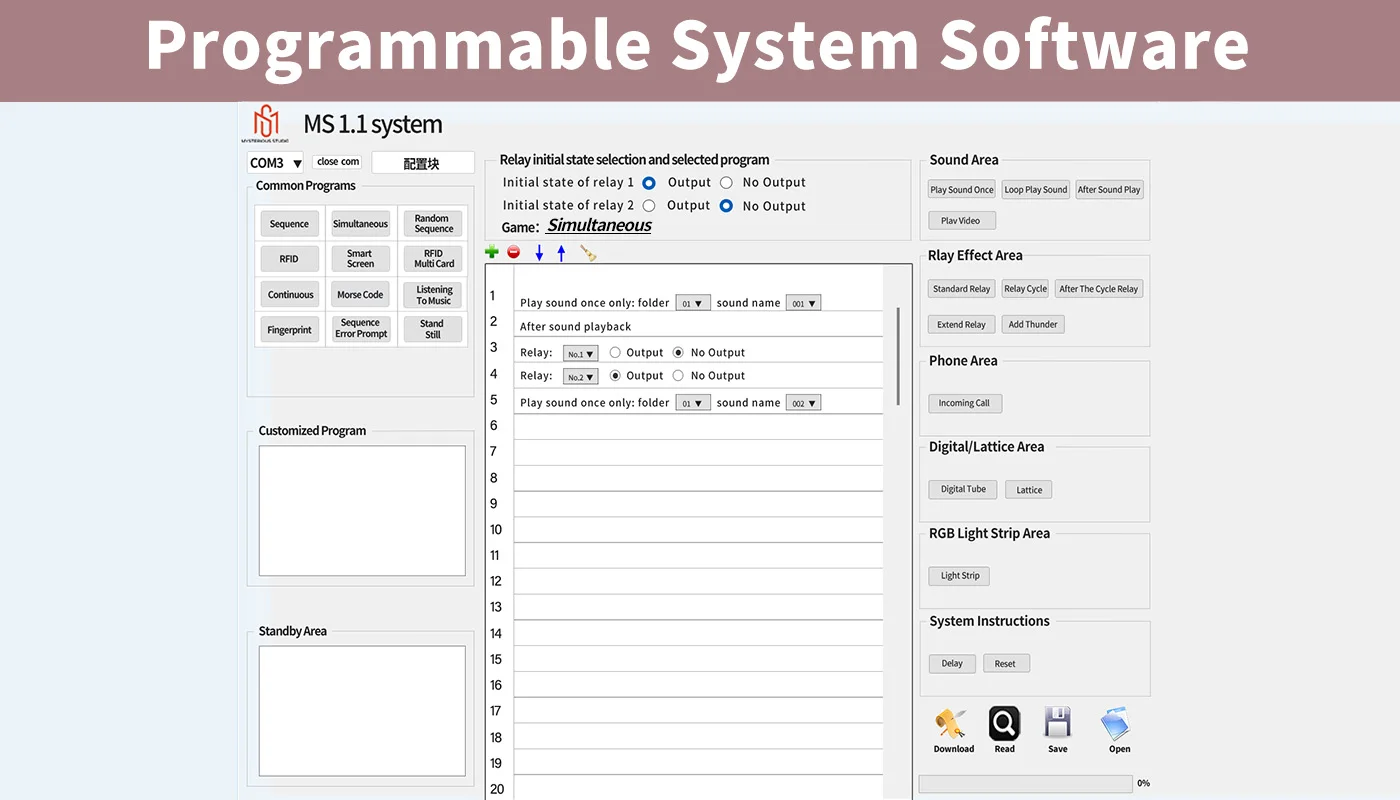Screen dimensions: 1400x800
Task: Select Output for initial state of relay 1
Action: pos(649,183)
